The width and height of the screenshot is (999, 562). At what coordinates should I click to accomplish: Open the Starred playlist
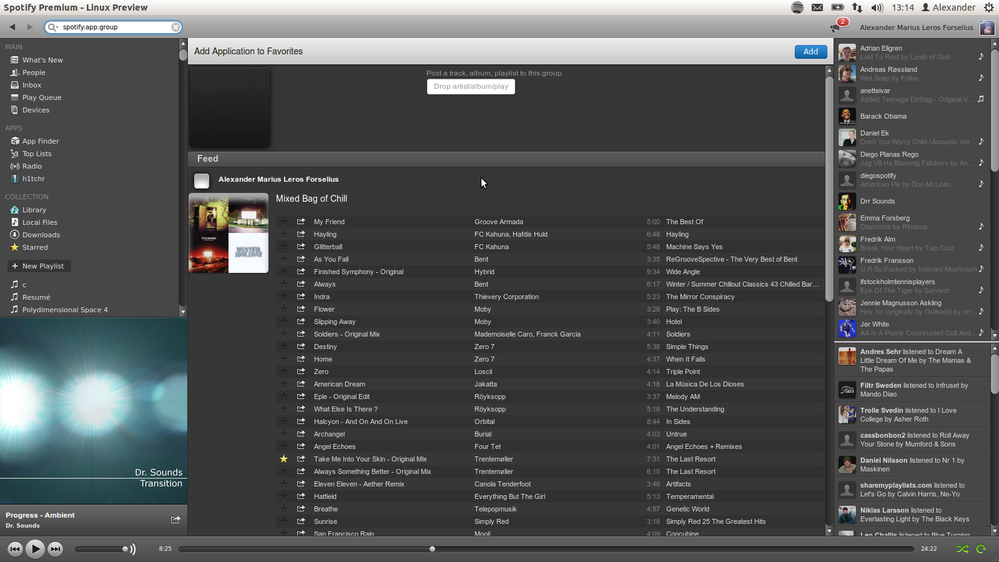point(34,247)
